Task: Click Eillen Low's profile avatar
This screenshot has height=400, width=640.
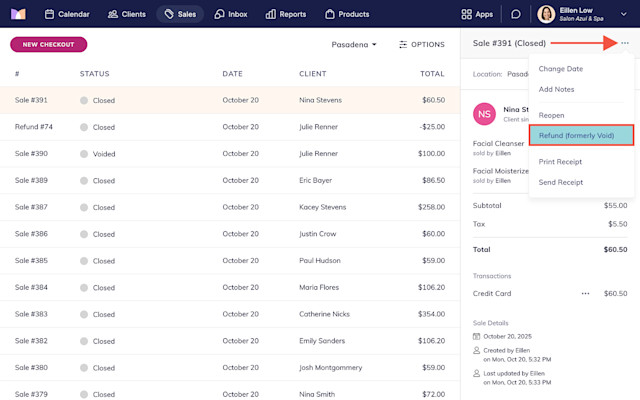Action: click(546, 14)
